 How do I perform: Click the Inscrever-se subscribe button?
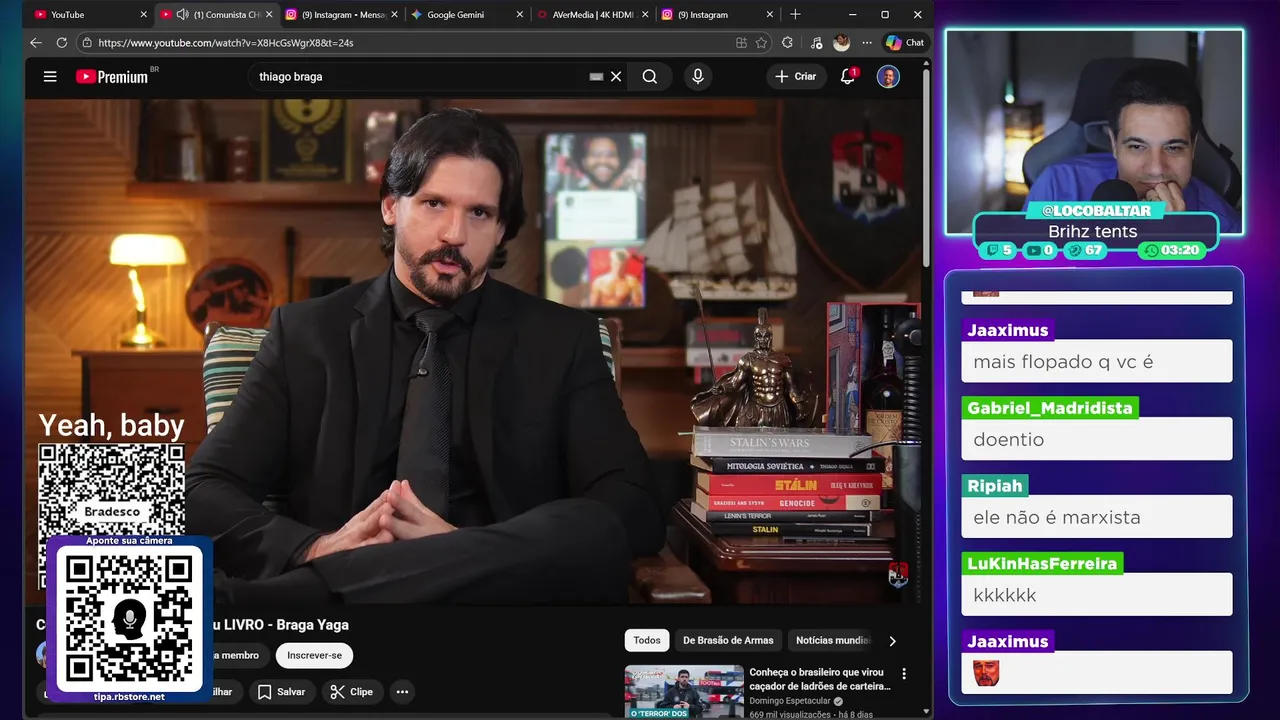click(314, 656)
